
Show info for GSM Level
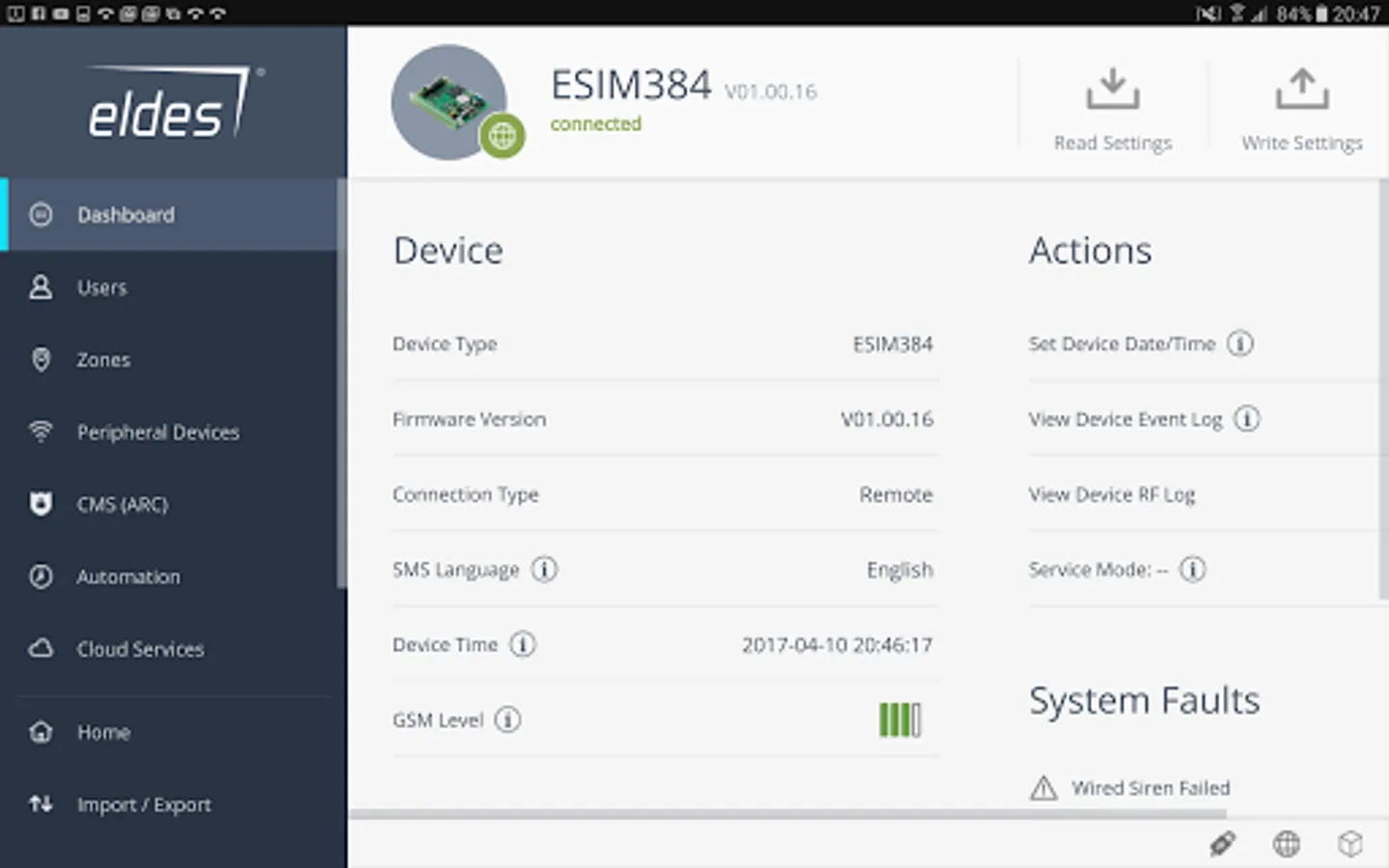coord(507,719)
